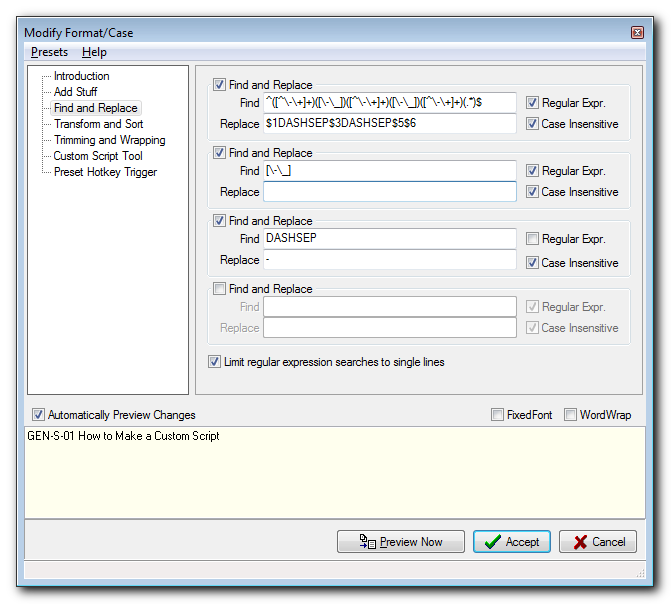Select Preset Hotkey Trigger item

(105, 172)
